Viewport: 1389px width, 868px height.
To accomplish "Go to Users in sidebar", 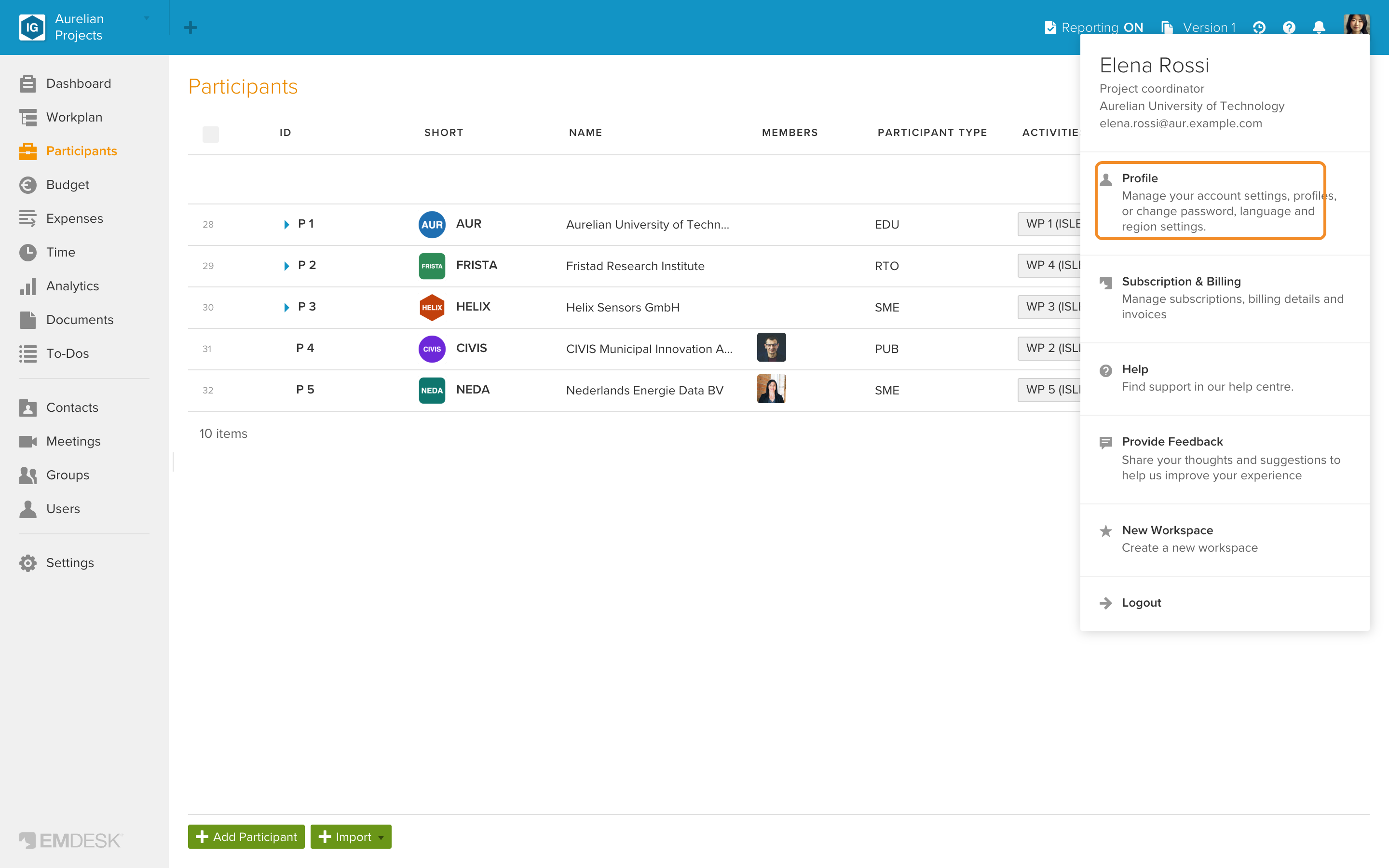I will [63, 509].
